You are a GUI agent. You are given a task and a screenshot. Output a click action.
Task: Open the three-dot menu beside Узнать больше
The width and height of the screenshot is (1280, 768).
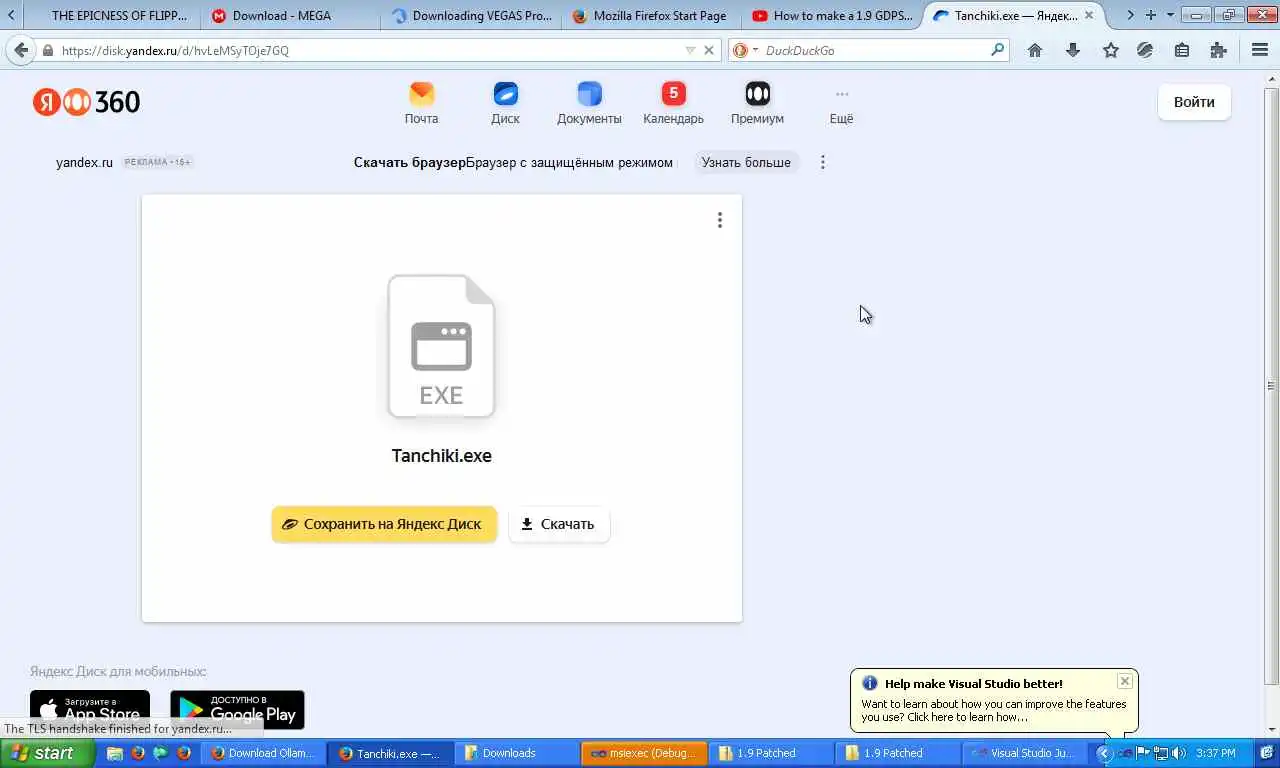click(x=822, y=162)
